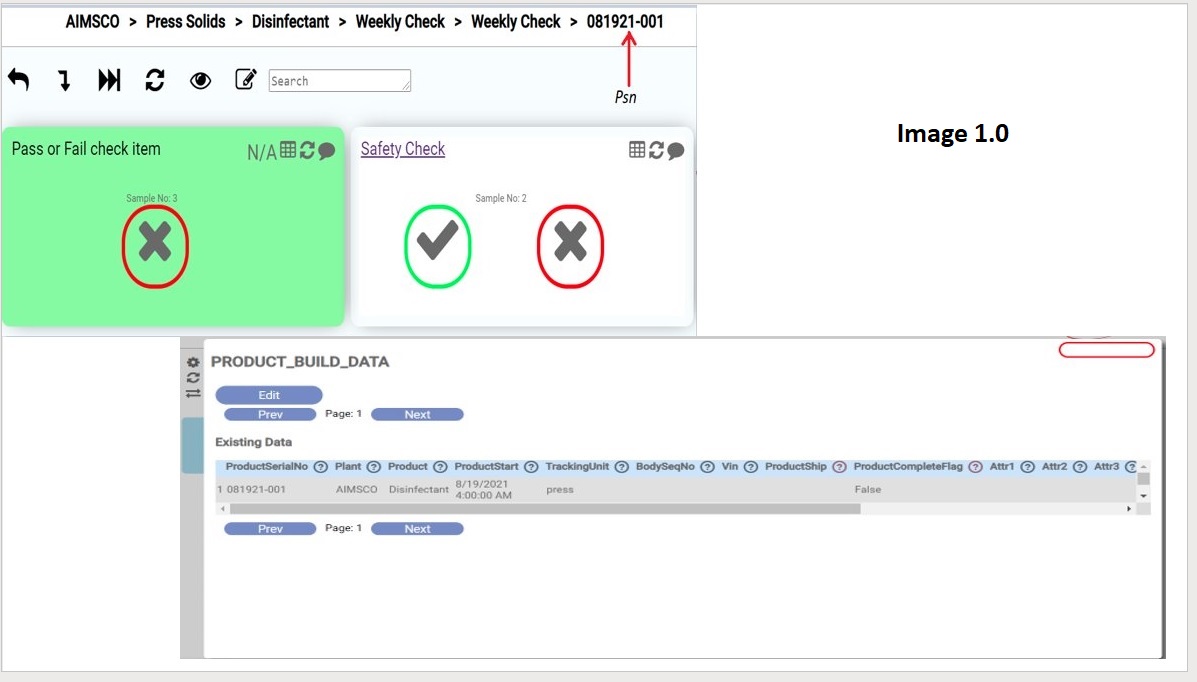Open help icon for Vin column
This screenshot has width=1197, height=682.
tap(750, 467)
